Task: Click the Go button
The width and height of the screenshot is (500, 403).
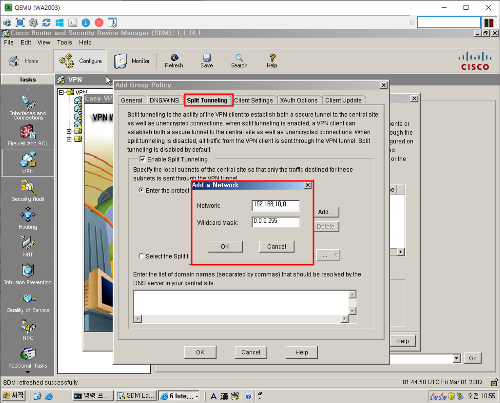Action: coord(473,358)
